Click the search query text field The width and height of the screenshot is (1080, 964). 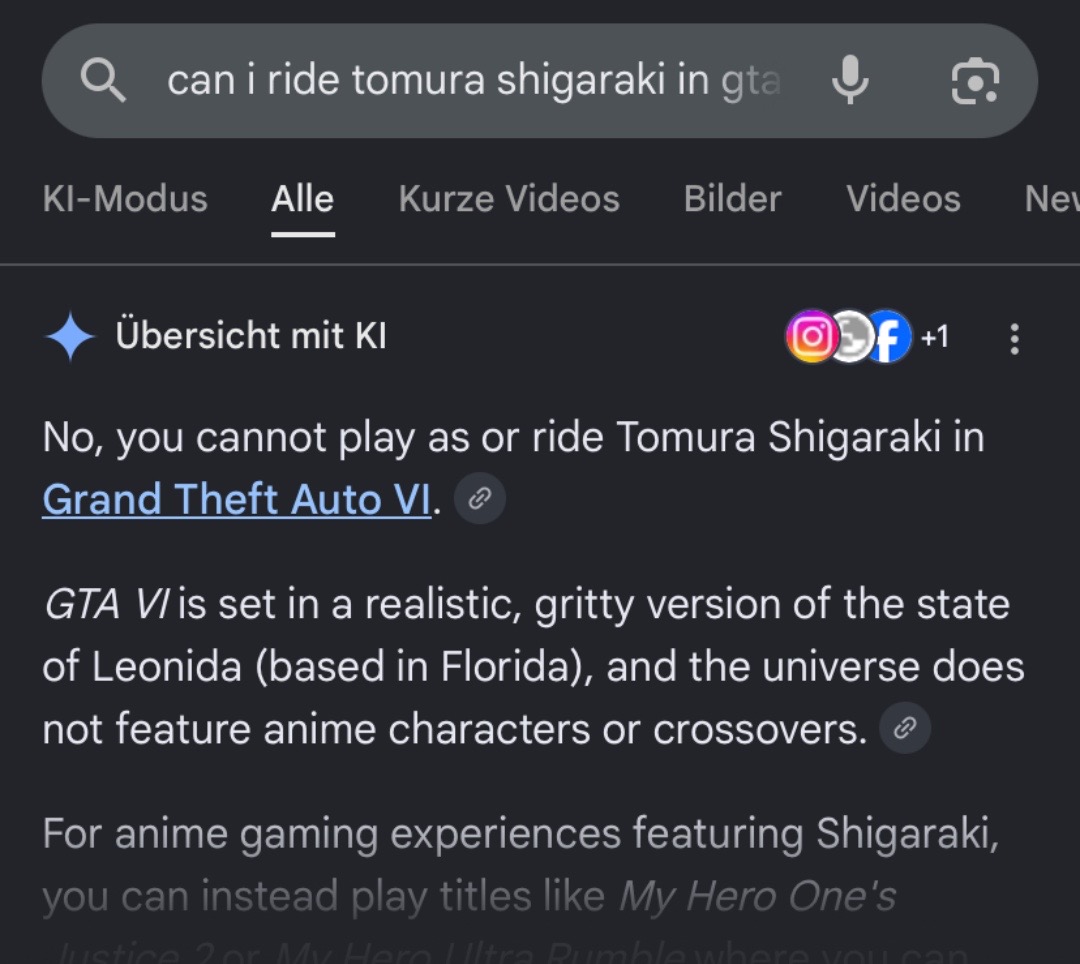pyautogui.click(x=474, y=80)
